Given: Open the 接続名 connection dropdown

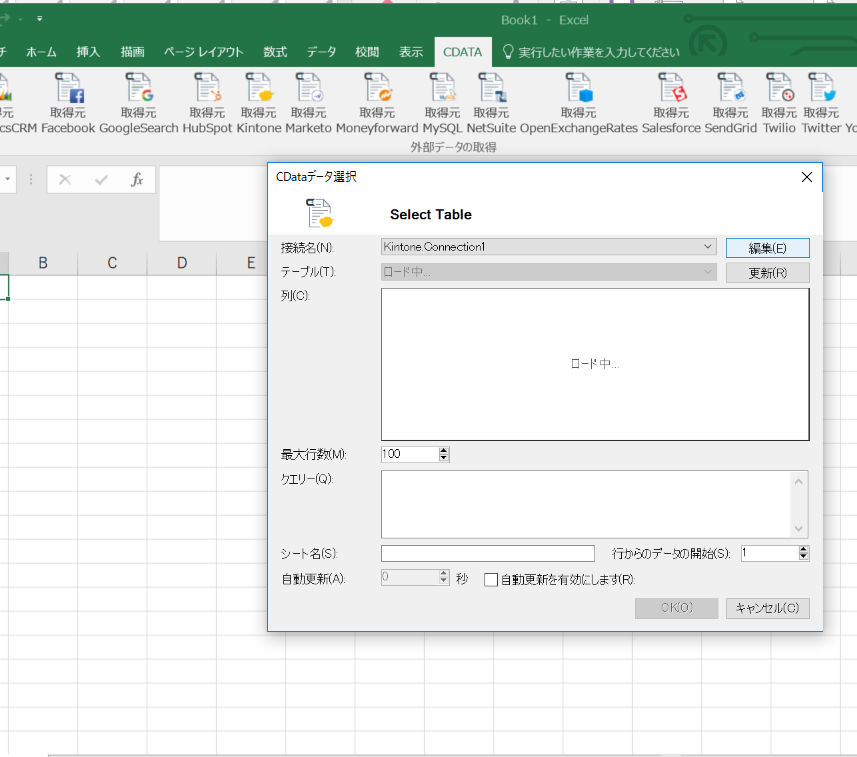Looking at the screenshot, I should tap(710, 246).
